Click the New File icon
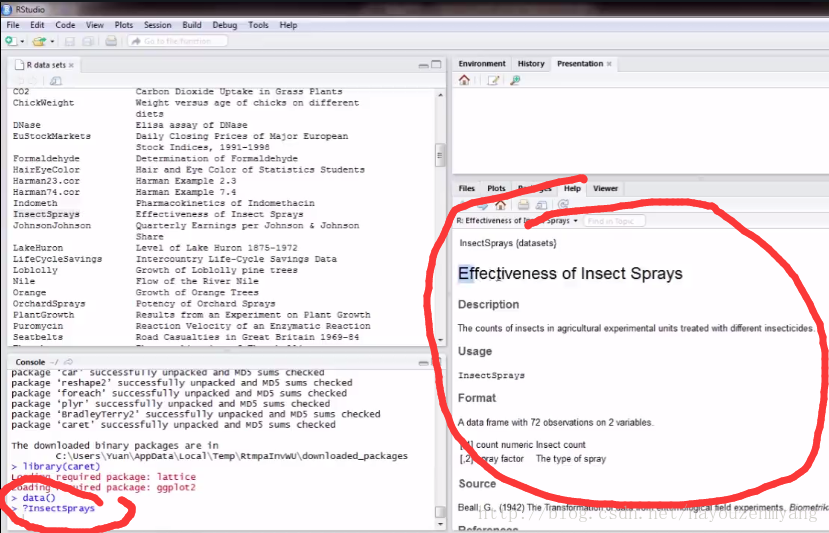Image resolution: width=829 pixels, height=533 pixels. pos(11,41)
